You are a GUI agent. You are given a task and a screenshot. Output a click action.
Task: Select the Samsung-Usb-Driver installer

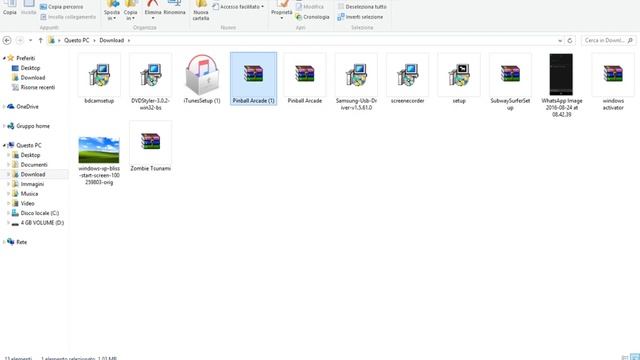pyautogui.click(x=356, y=82)
